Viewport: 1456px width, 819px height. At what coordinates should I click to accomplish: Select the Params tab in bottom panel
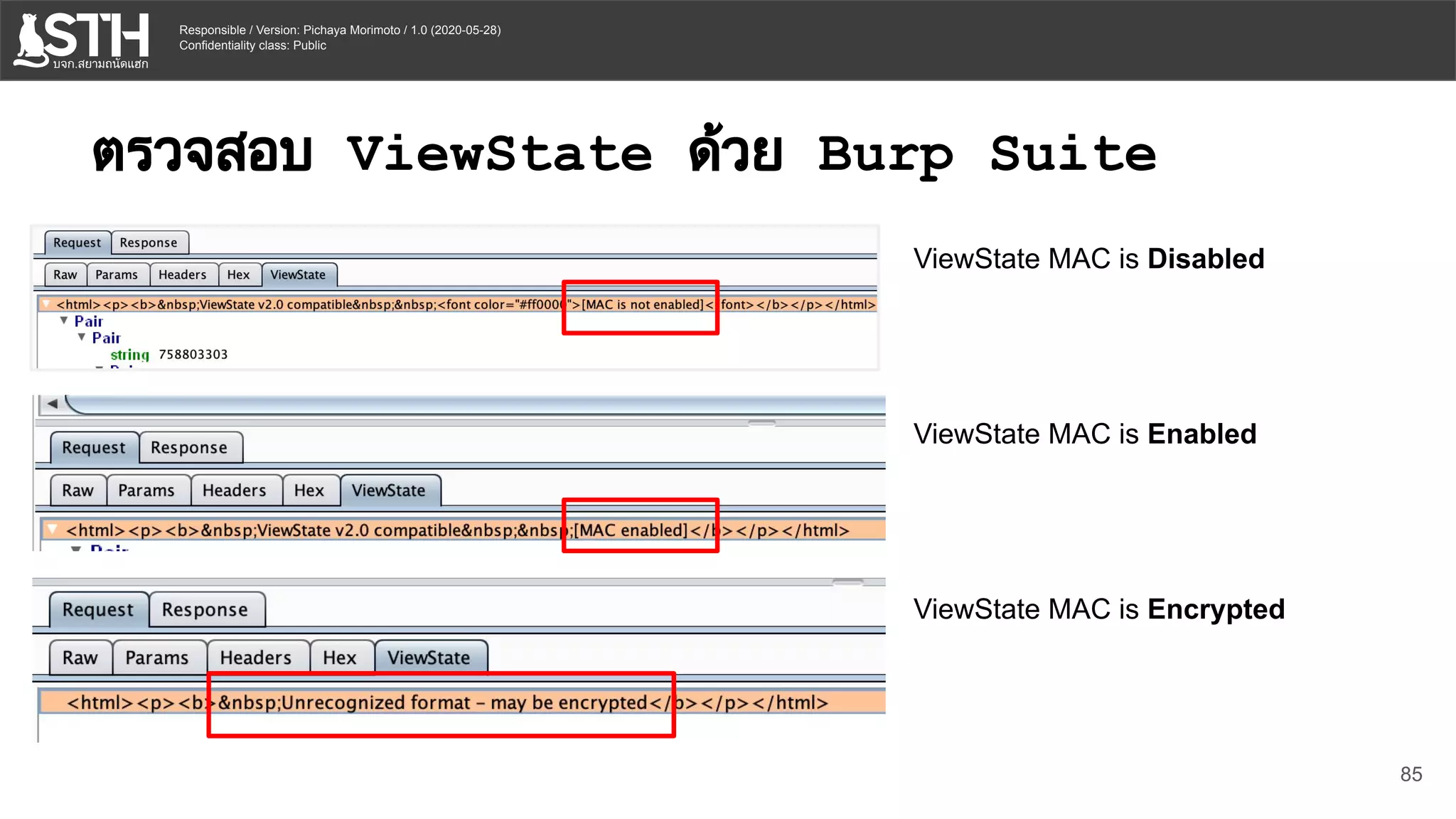pyautogui.click(x=159, y=658)
